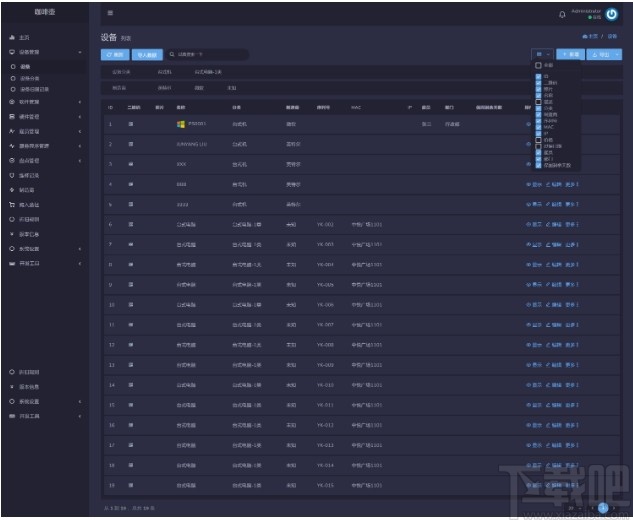633x520 pixels.
Task: Click the blue import data button
Action: click(x=147, y=55)
